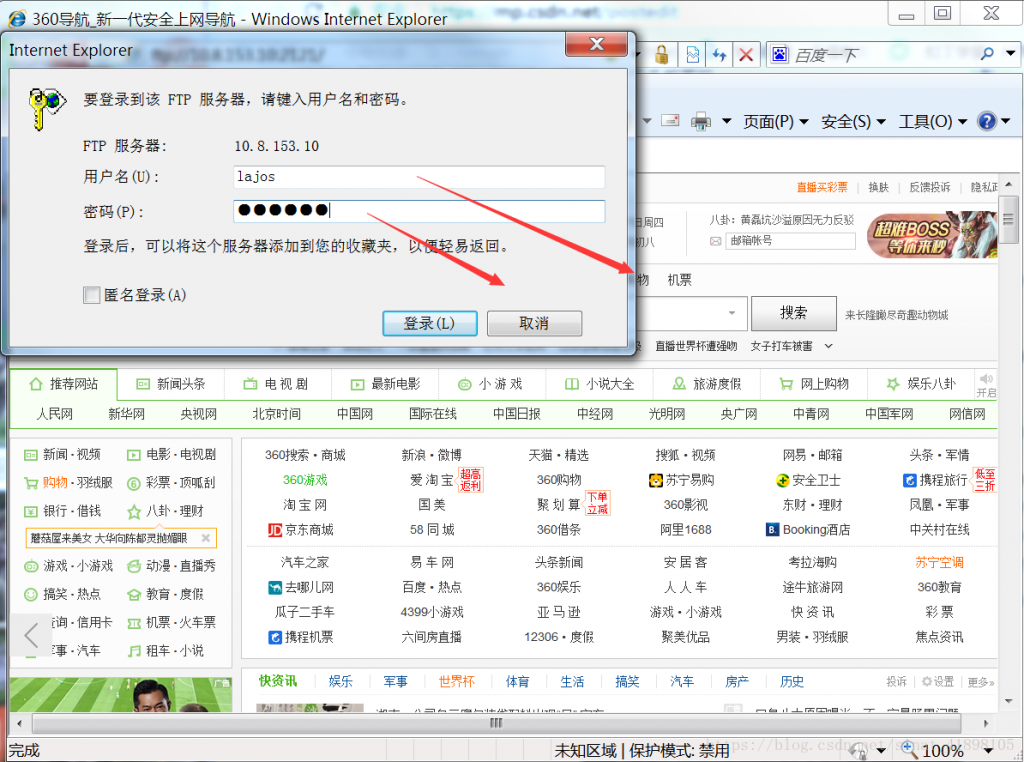The width and height of the screenshot is (1024, 762).
Task: Click the 租车·小说 music note icon
Action: click(134, 651)
